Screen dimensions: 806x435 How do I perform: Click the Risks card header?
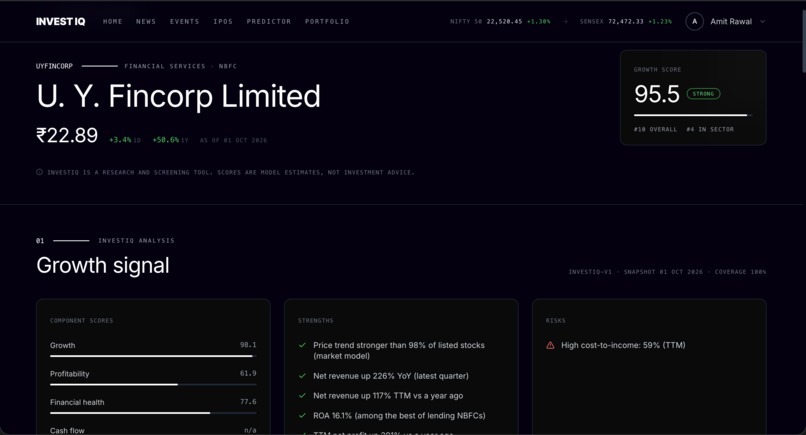pos(556,320)
